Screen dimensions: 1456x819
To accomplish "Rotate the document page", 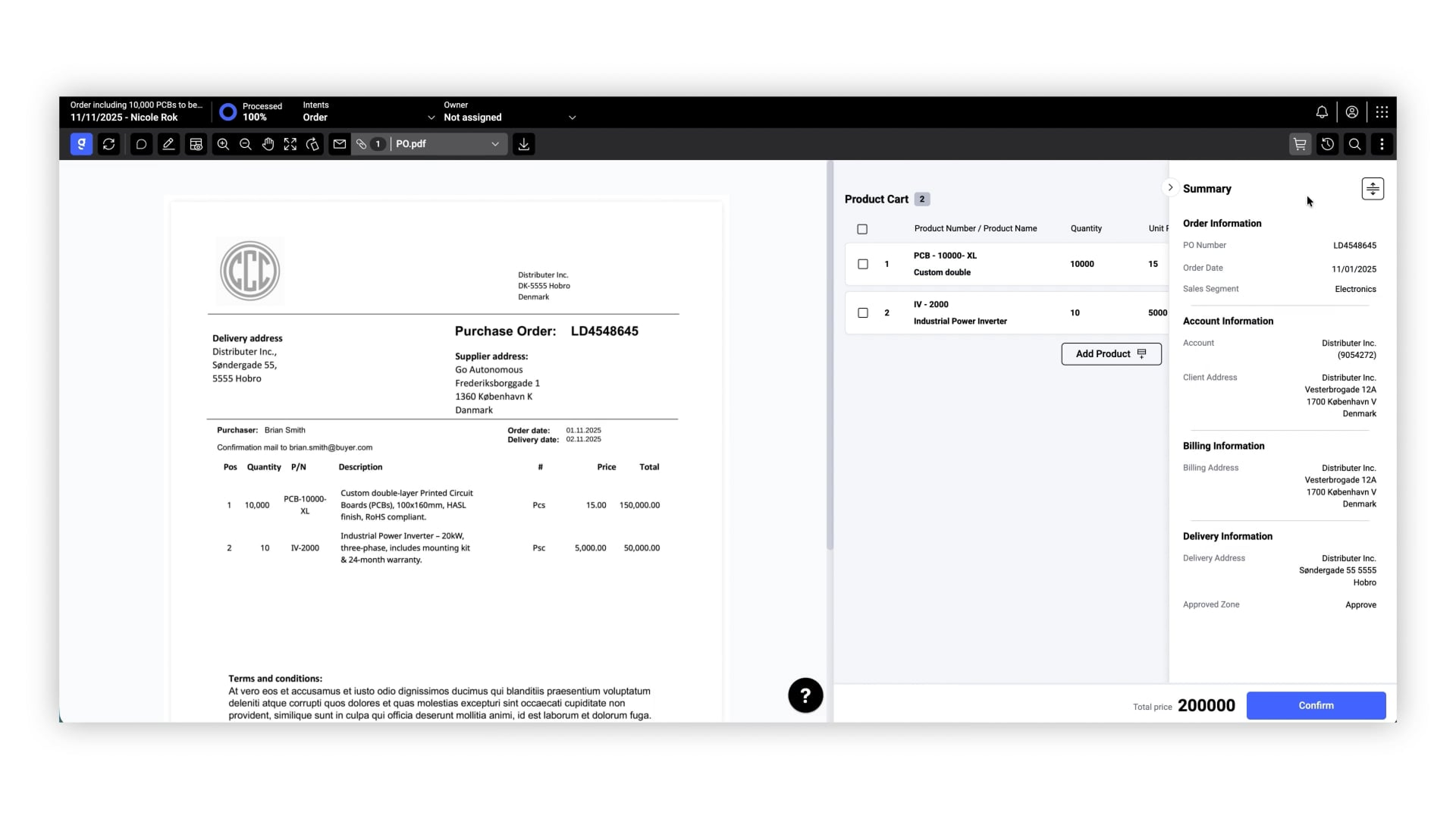I will (312, 144).
